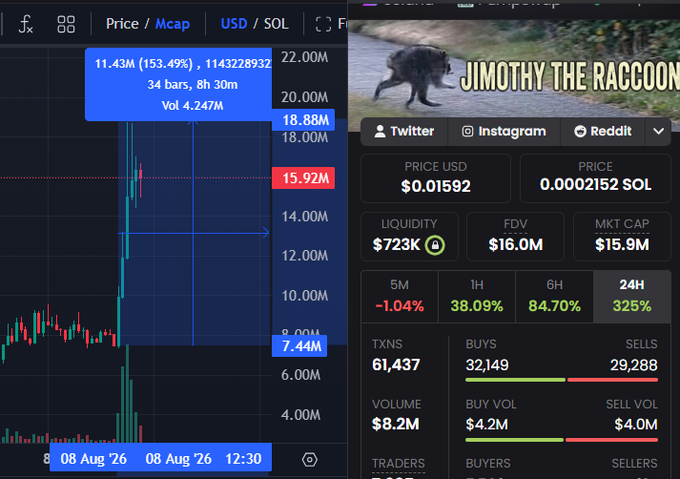
Task: Switch chart to Price mode
Action: pyautogui.click(x=122, y=23)
